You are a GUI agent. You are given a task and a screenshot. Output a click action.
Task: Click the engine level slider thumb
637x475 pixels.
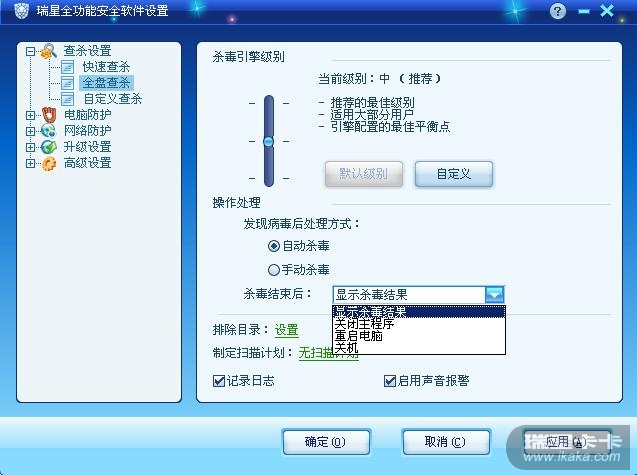coord(269,141)
